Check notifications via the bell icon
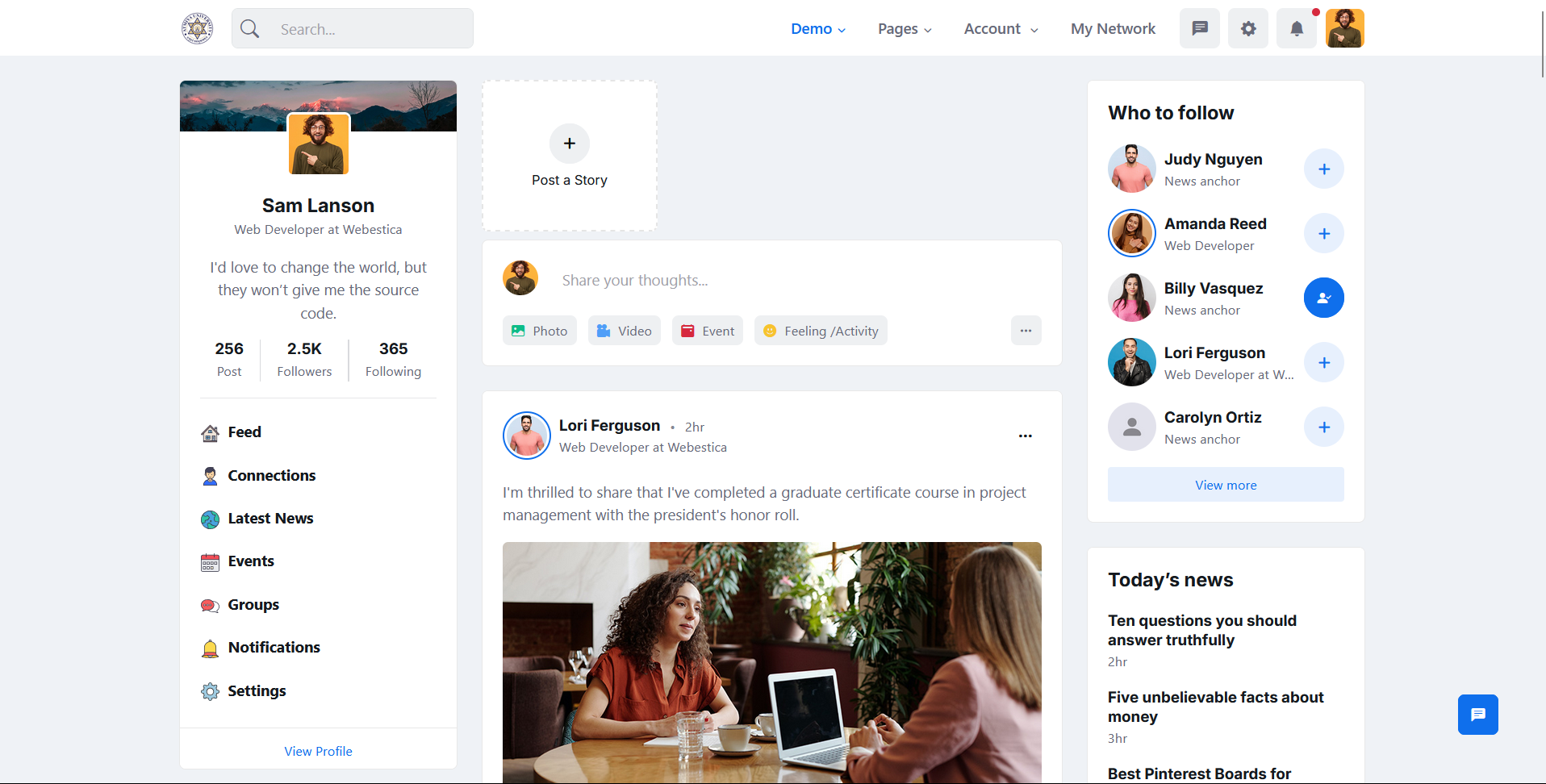This screenshot has width=1546, height=784. click(x=1296, y=28)
